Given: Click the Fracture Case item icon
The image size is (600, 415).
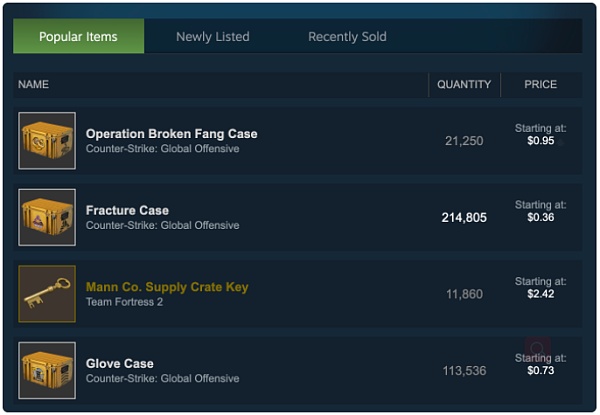Looking at the screenshot, I should [47, 217].
